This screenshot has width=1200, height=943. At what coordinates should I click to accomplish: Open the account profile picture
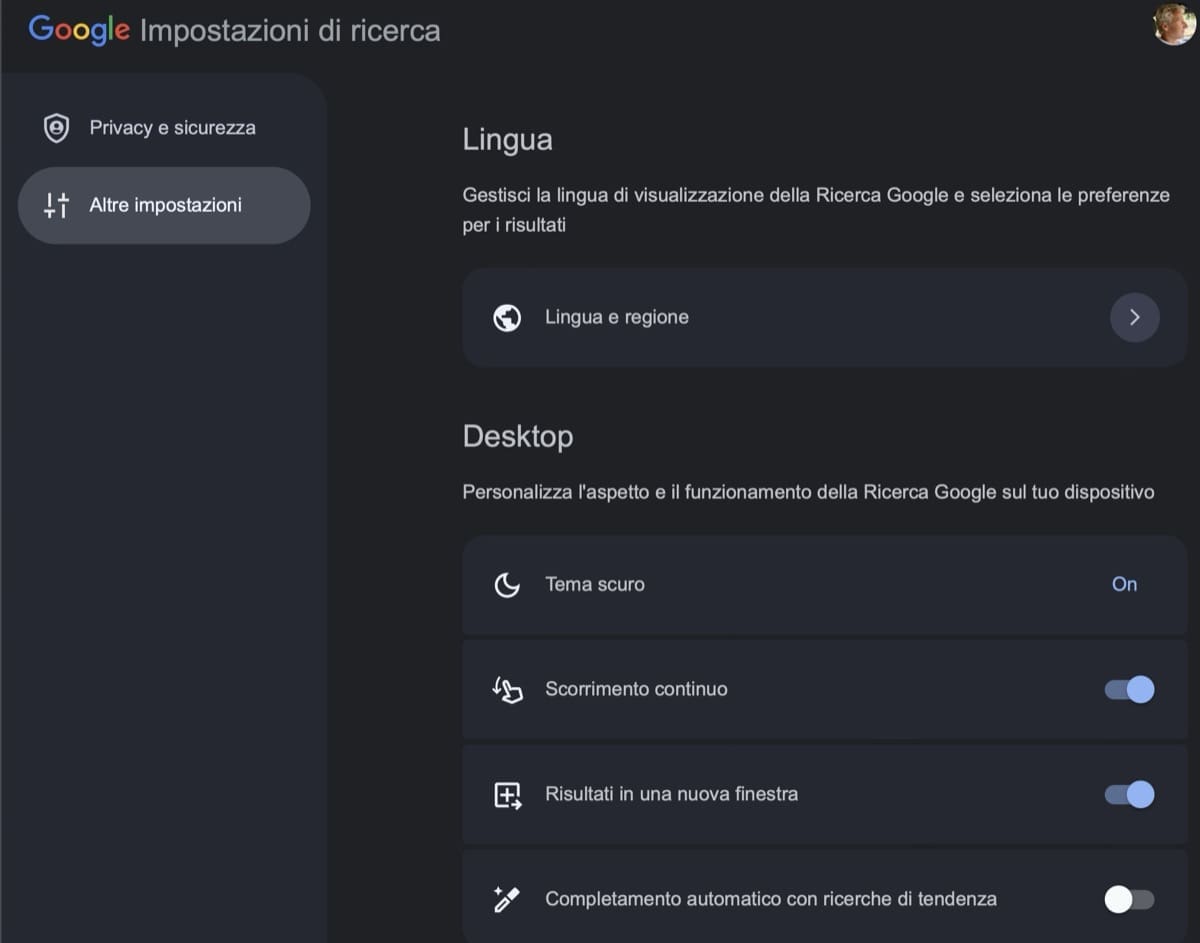(x=1175, y=24)
